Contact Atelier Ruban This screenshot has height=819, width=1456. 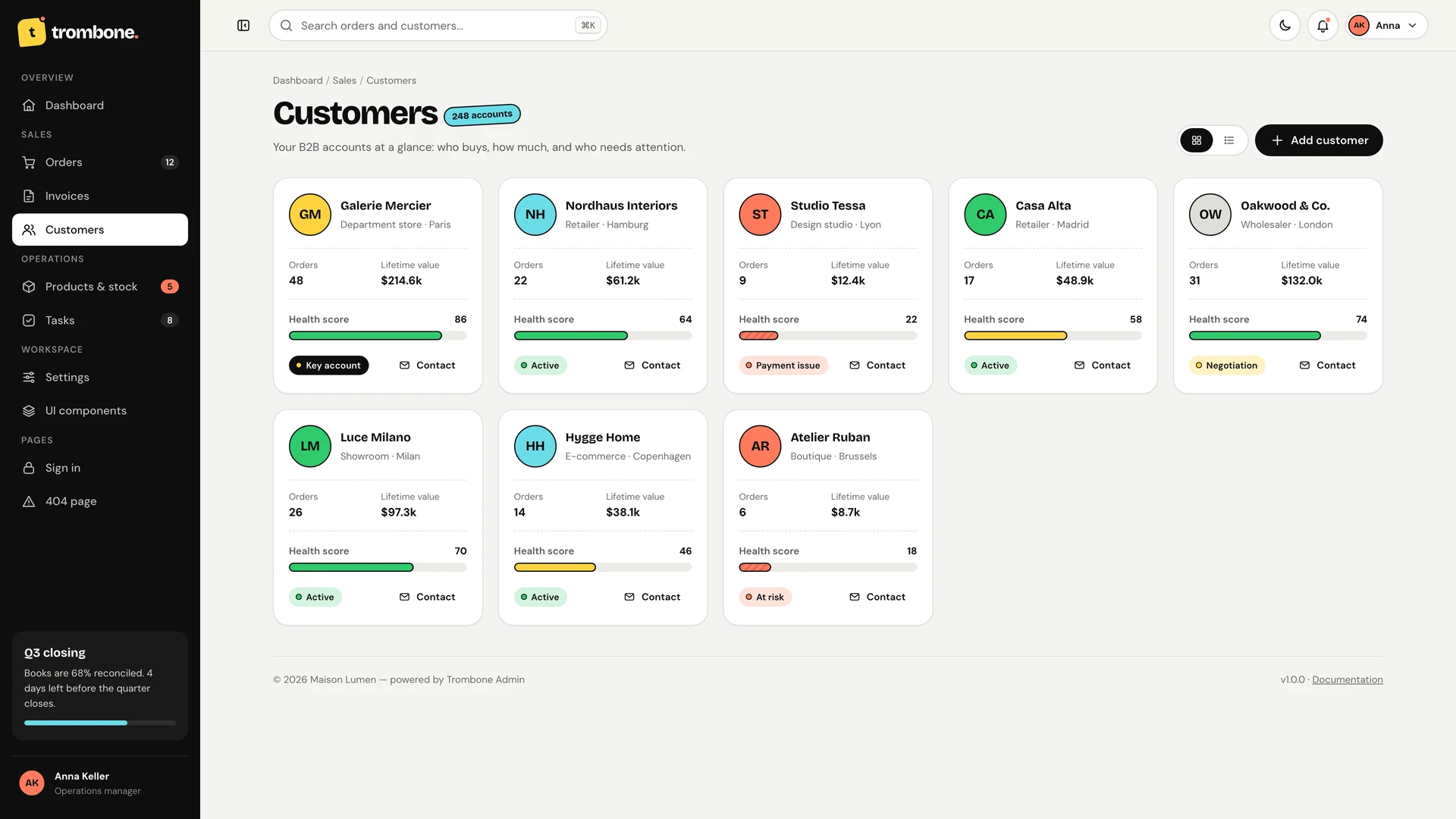(x=877, y=598)
